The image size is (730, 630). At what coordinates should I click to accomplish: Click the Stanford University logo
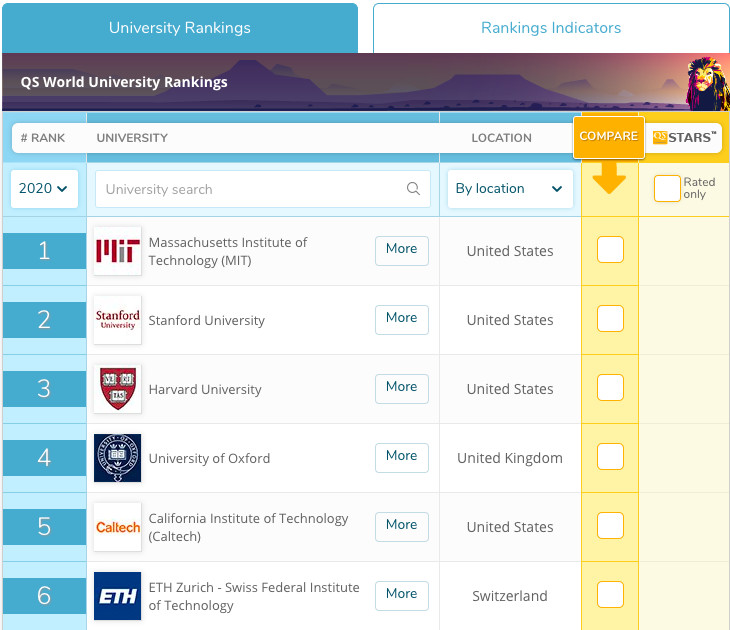[x=117, y=320]
